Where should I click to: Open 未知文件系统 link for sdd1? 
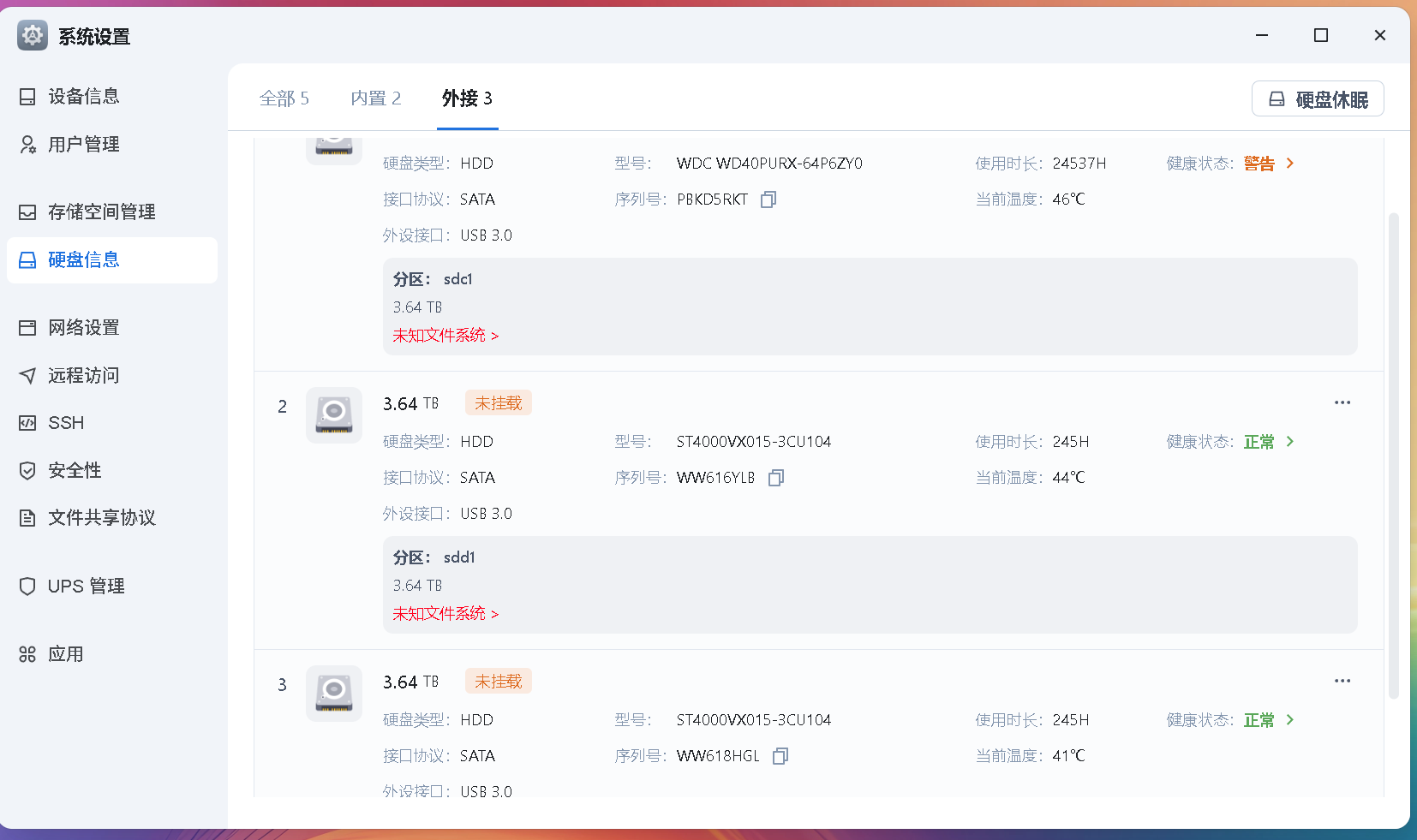[445, 614]
